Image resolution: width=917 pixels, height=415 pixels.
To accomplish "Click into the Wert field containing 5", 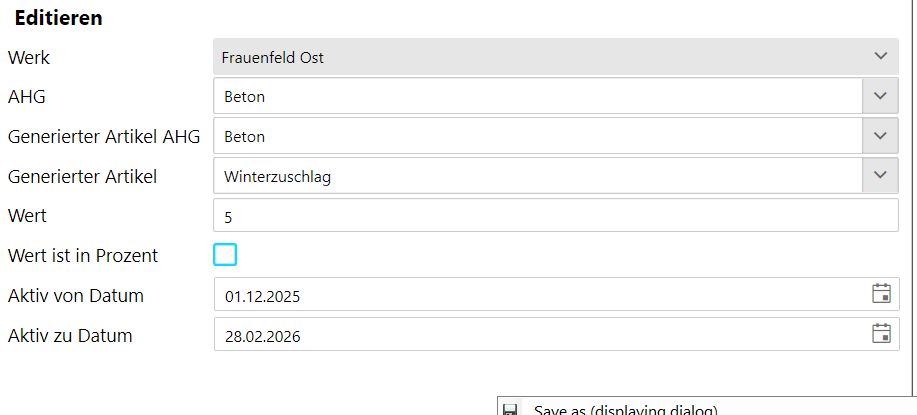I will tap(555, 216).
